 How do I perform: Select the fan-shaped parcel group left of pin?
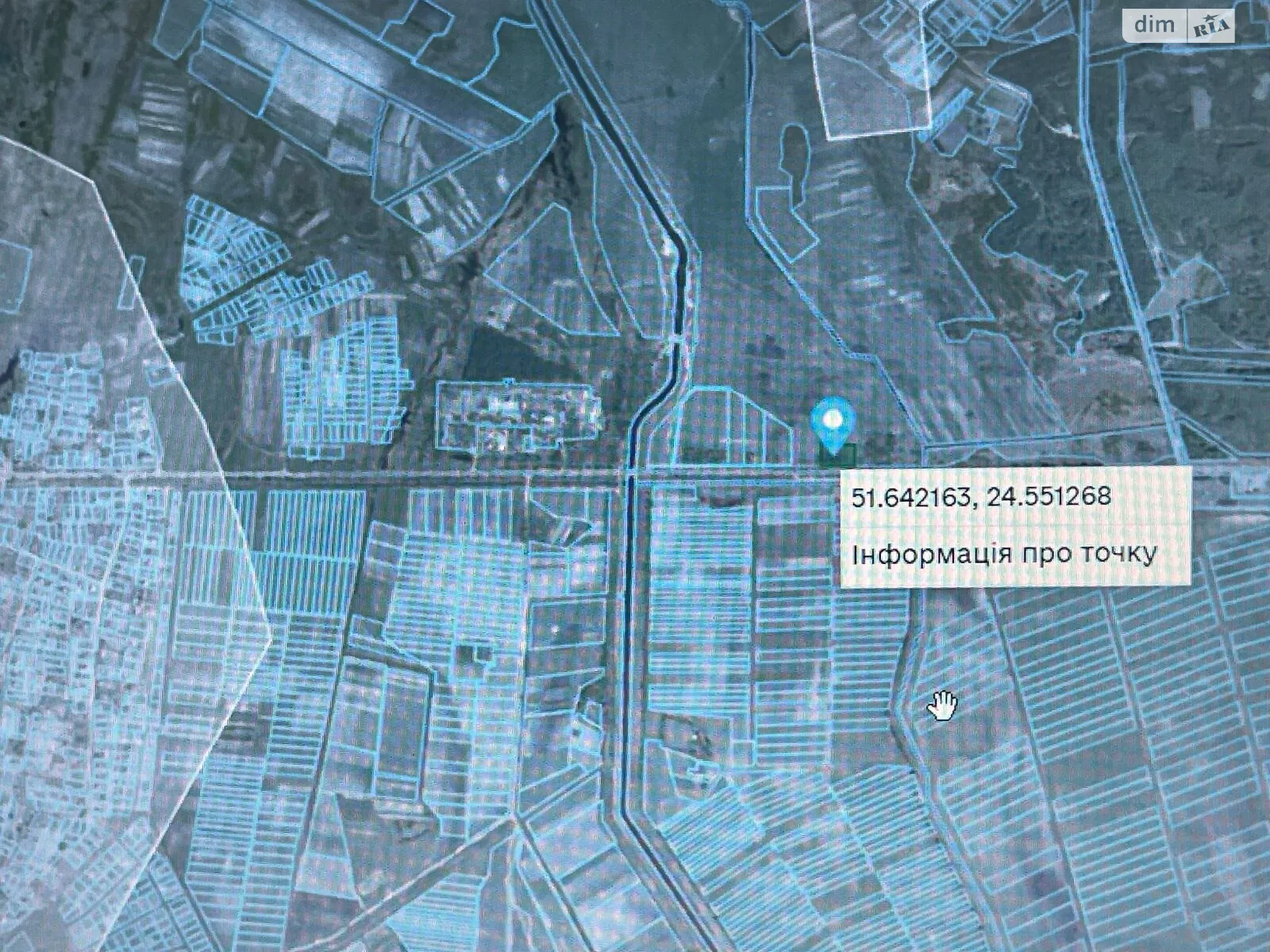coord(730,424)
